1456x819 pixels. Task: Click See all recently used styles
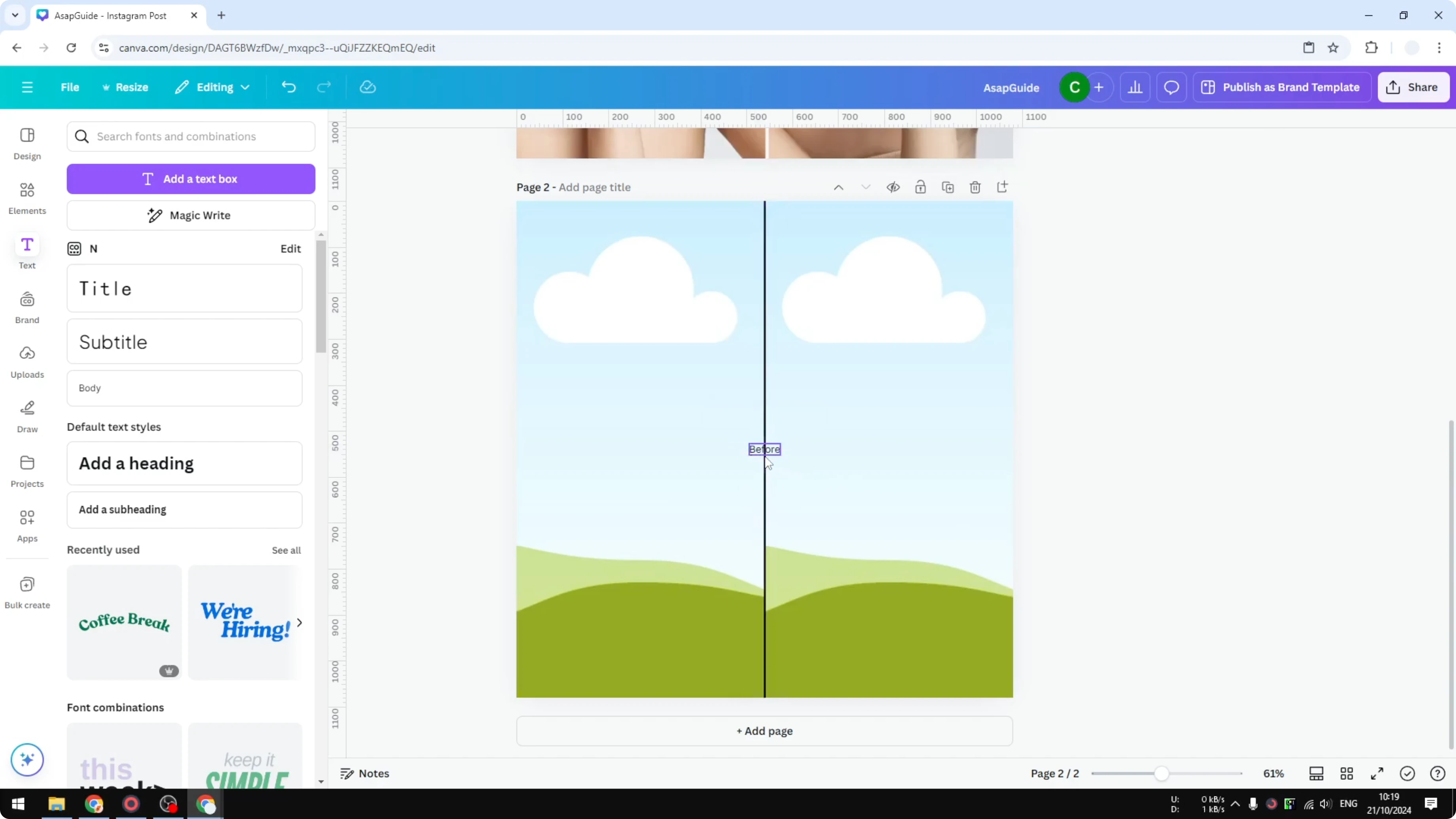point(286,550)
